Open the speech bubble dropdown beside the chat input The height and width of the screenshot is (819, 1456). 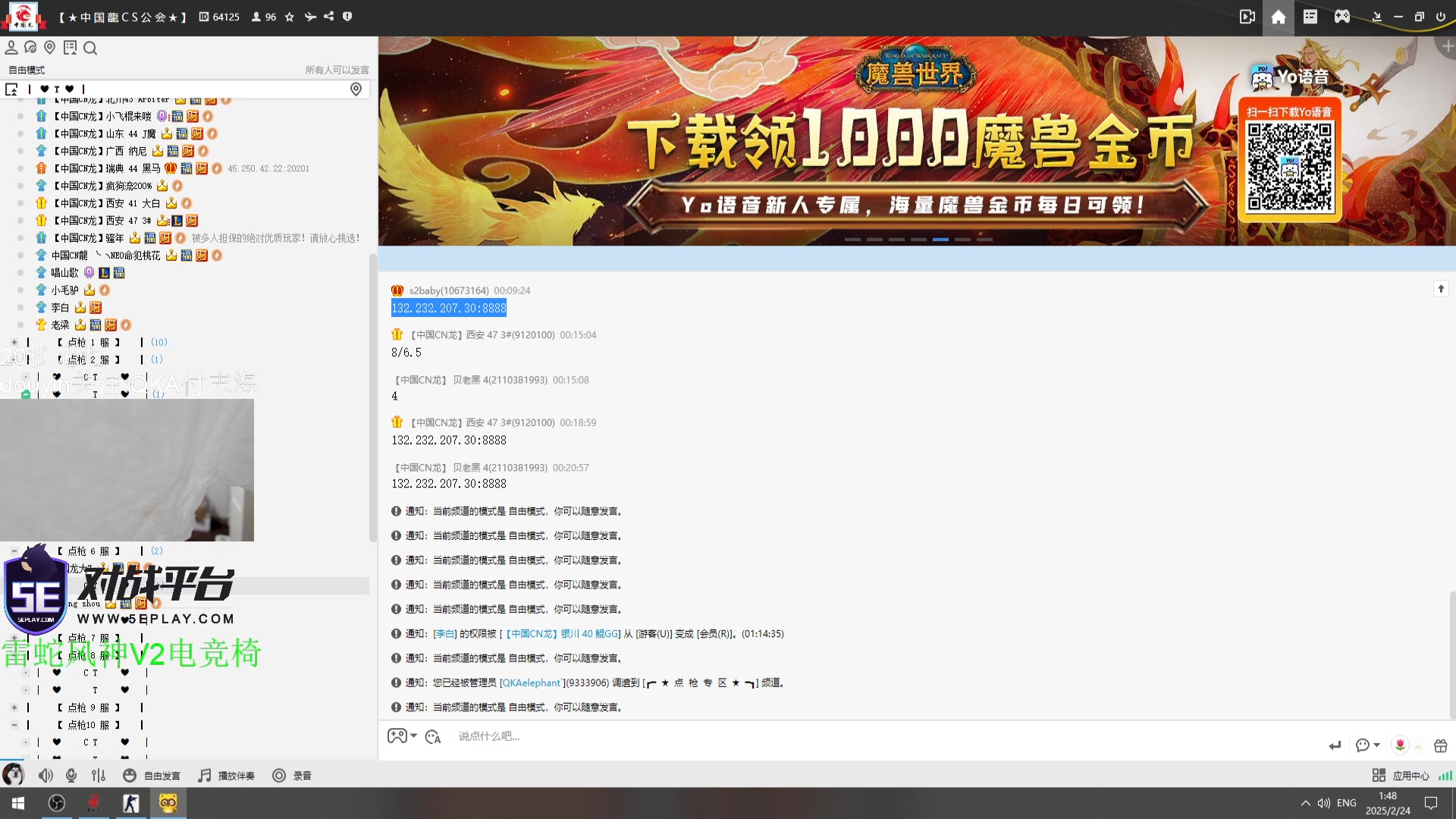1367,745
